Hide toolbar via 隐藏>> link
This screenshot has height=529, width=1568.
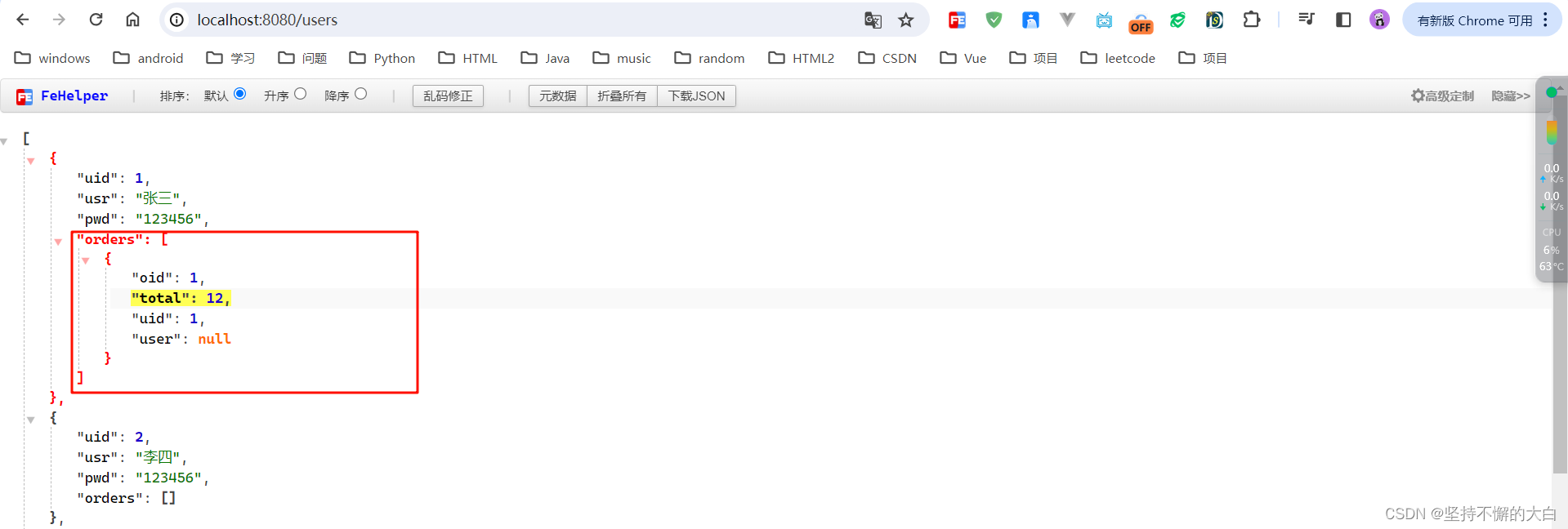point(1510,96)
